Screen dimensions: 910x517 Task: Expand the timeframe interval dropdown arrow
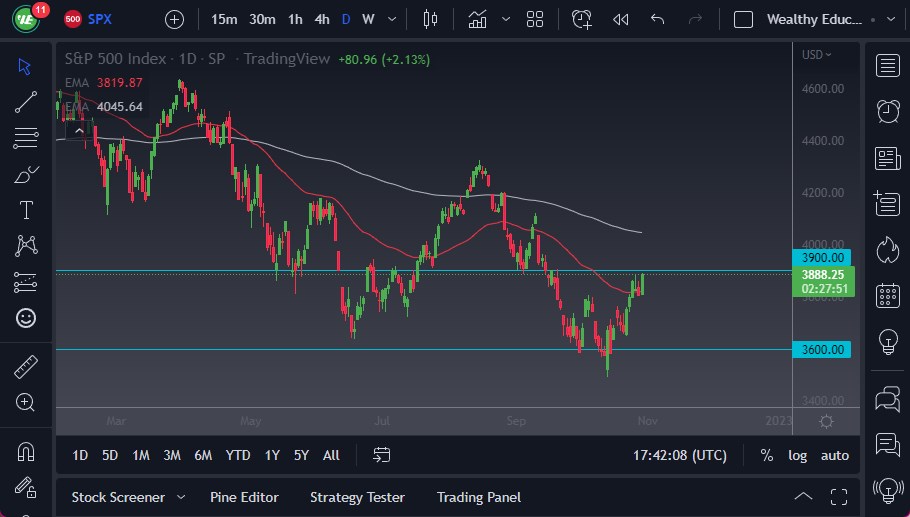point(391,19)
